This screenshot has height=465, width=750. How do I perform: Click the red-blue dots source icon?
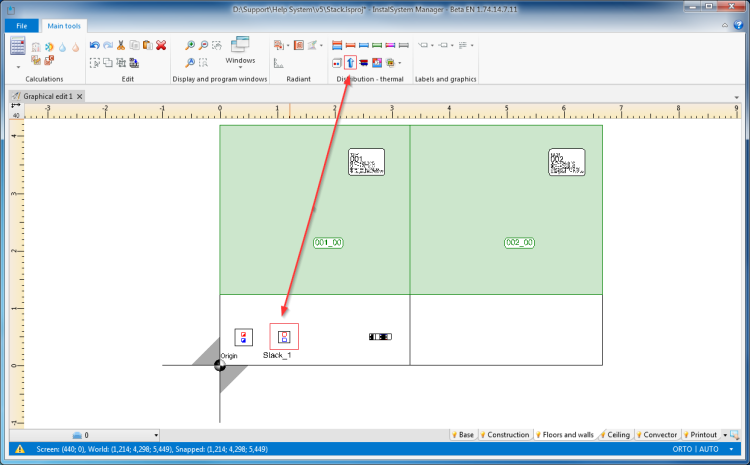[x=337, y=63]
